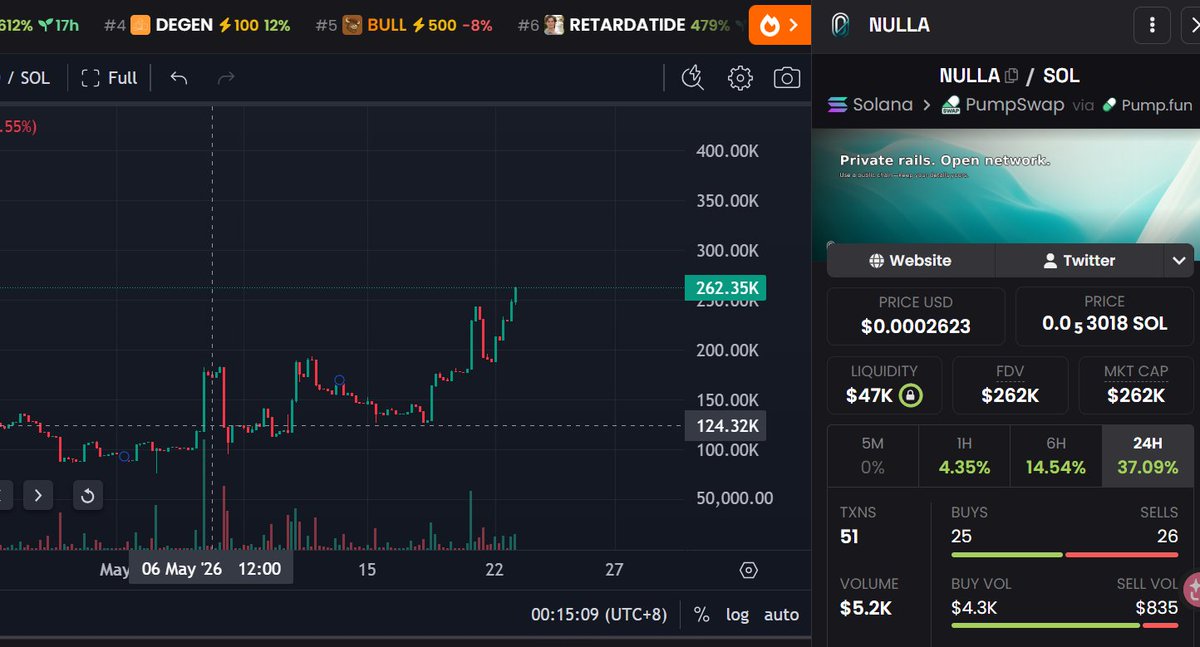
Task: Click the 400.00K price axis label
Action: 727,151
